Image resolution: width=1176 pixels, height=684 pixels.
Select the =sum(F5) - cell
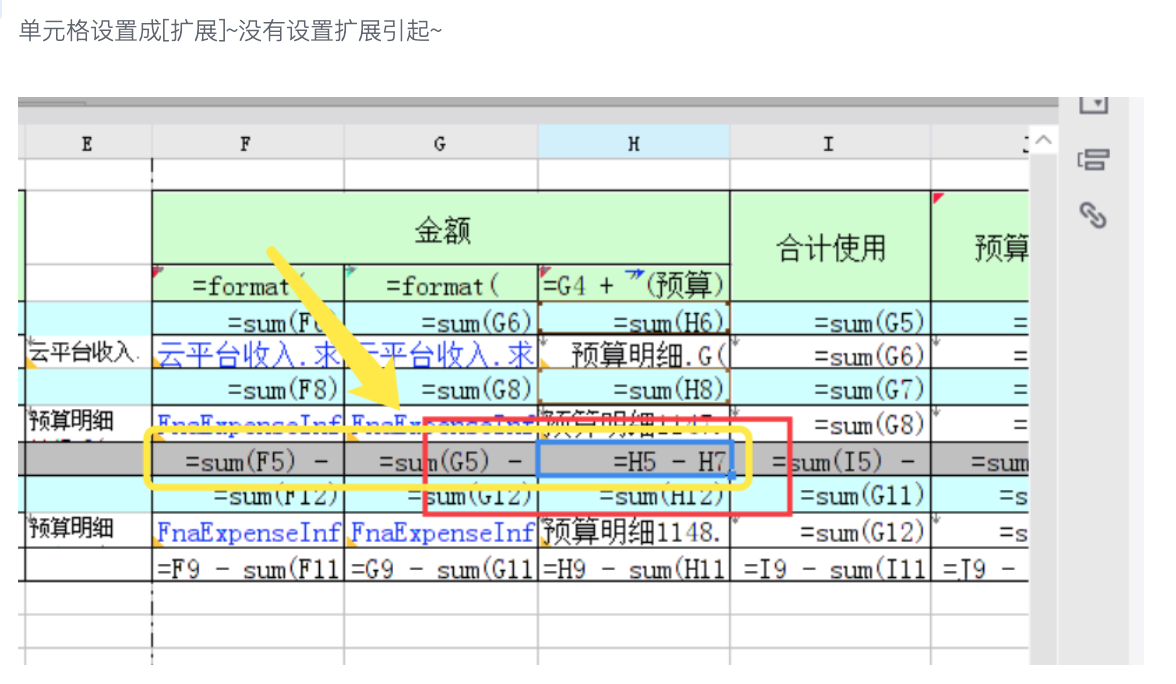[248, 460]
